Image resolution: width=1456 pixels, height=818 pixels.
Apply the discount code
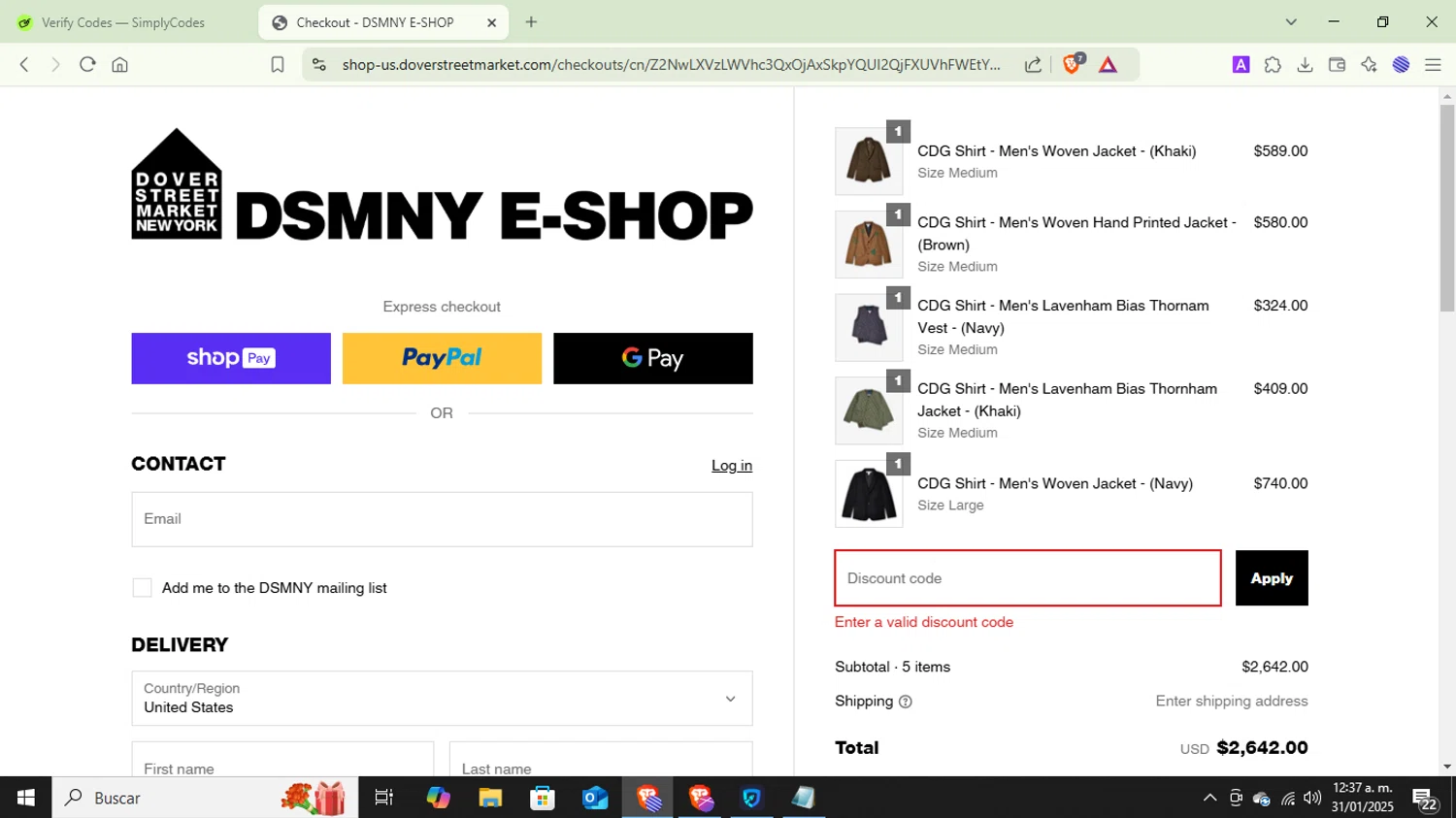1272,578
